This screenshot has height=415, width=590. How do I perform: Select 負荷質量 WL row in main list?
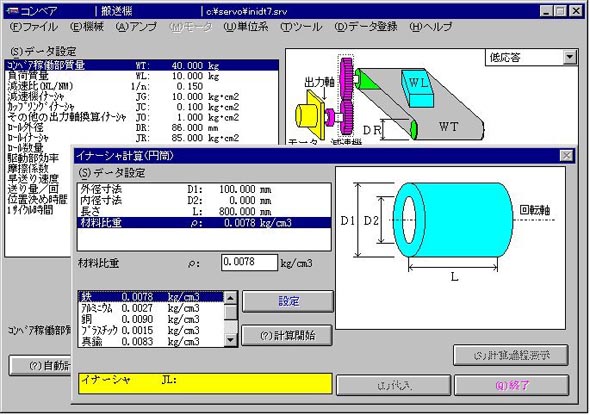(x=141, y=76)
